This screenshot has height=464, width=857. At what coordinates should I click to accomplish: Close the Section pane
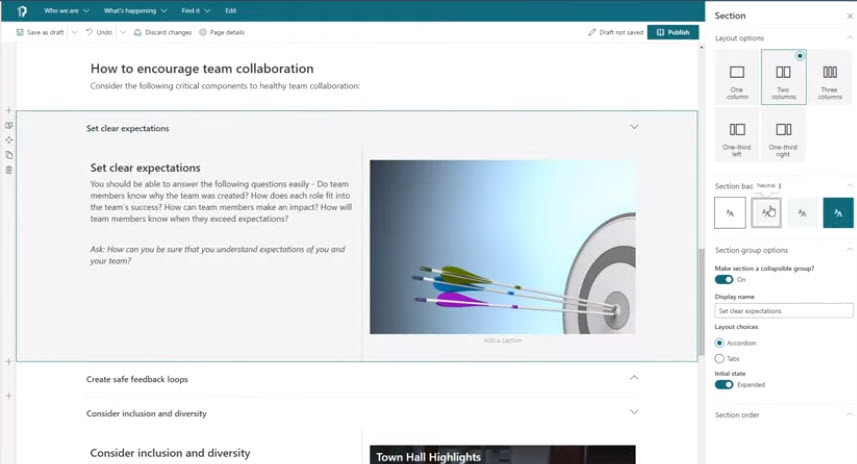(849, 16)
